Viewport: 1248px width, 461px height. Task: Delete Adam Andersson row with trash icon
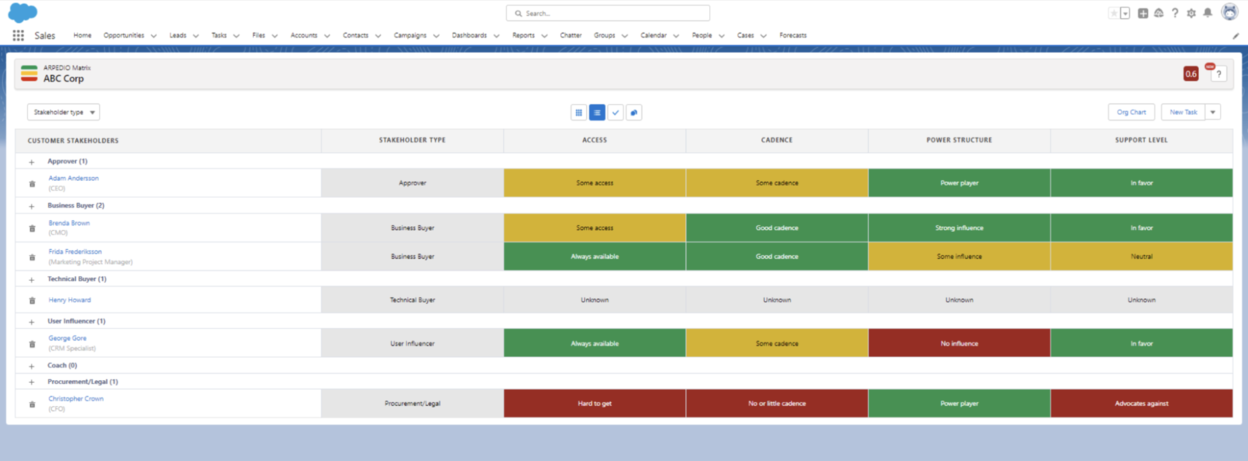[x=32, y=183]
